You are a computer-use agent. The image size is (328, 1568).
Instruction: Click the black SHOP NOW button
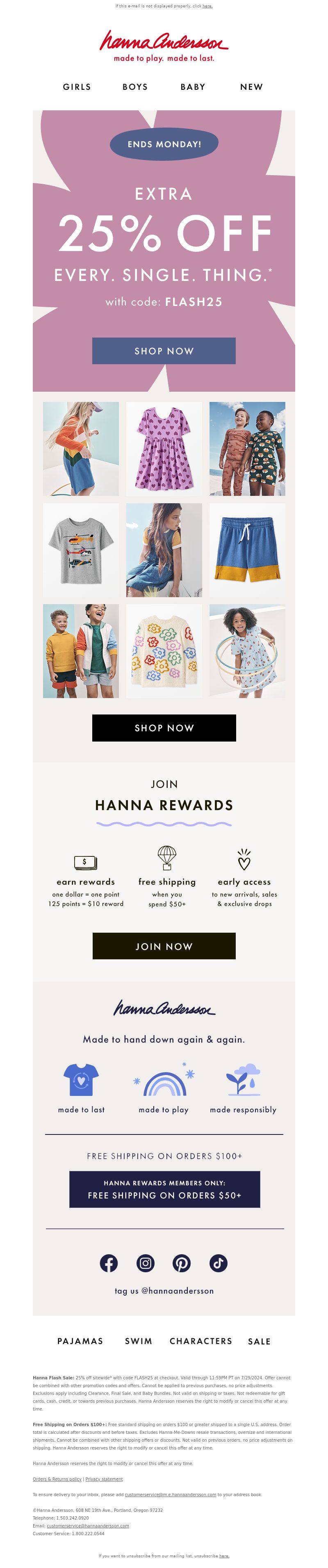coord(164,727)
